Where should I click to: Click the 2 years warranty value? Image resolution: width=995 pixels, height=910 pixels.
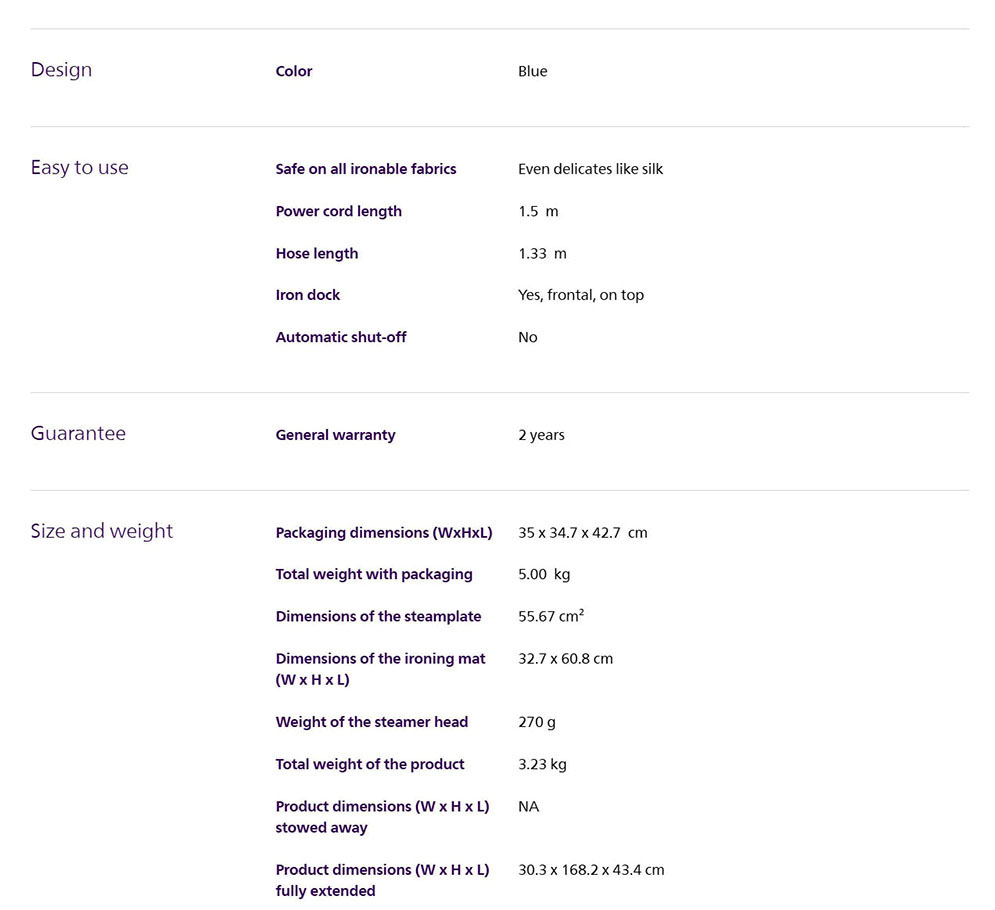click(541, 435)
